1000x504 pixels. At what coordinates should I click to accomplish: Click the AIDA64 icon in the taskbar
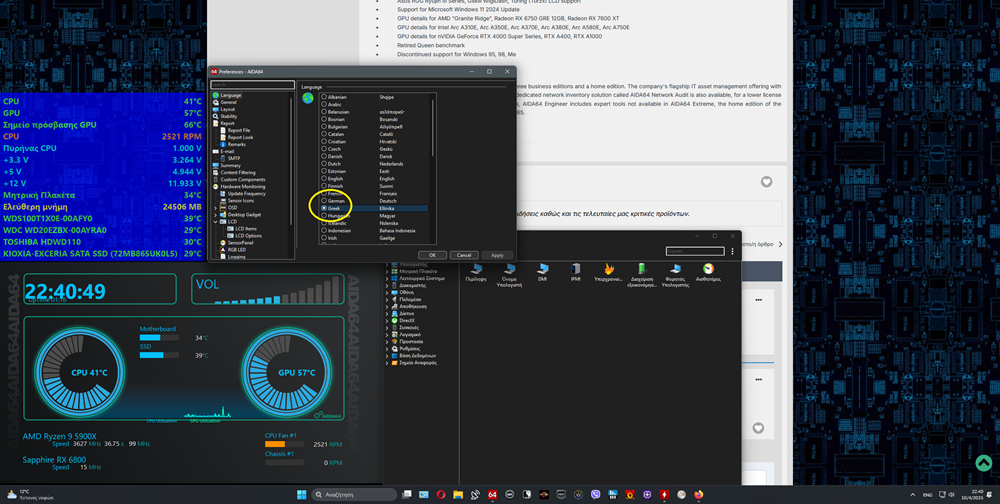tap(492, 494)
